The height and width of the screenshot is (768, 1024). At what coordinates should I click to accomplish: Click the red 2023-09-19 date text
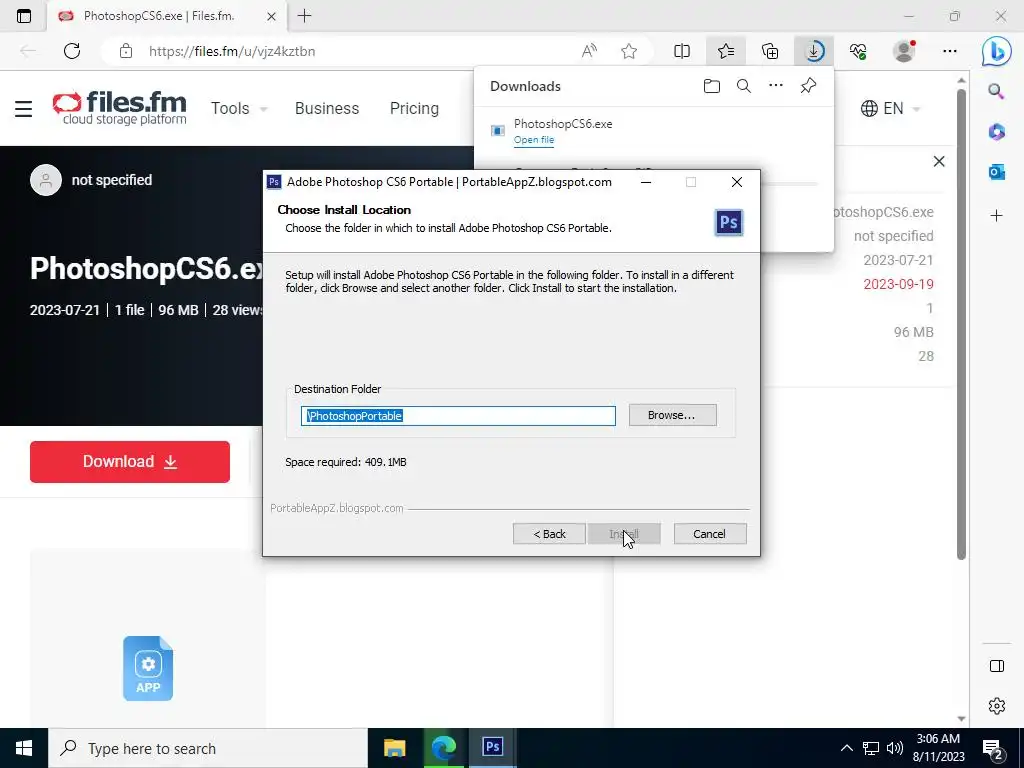[898, 284]
